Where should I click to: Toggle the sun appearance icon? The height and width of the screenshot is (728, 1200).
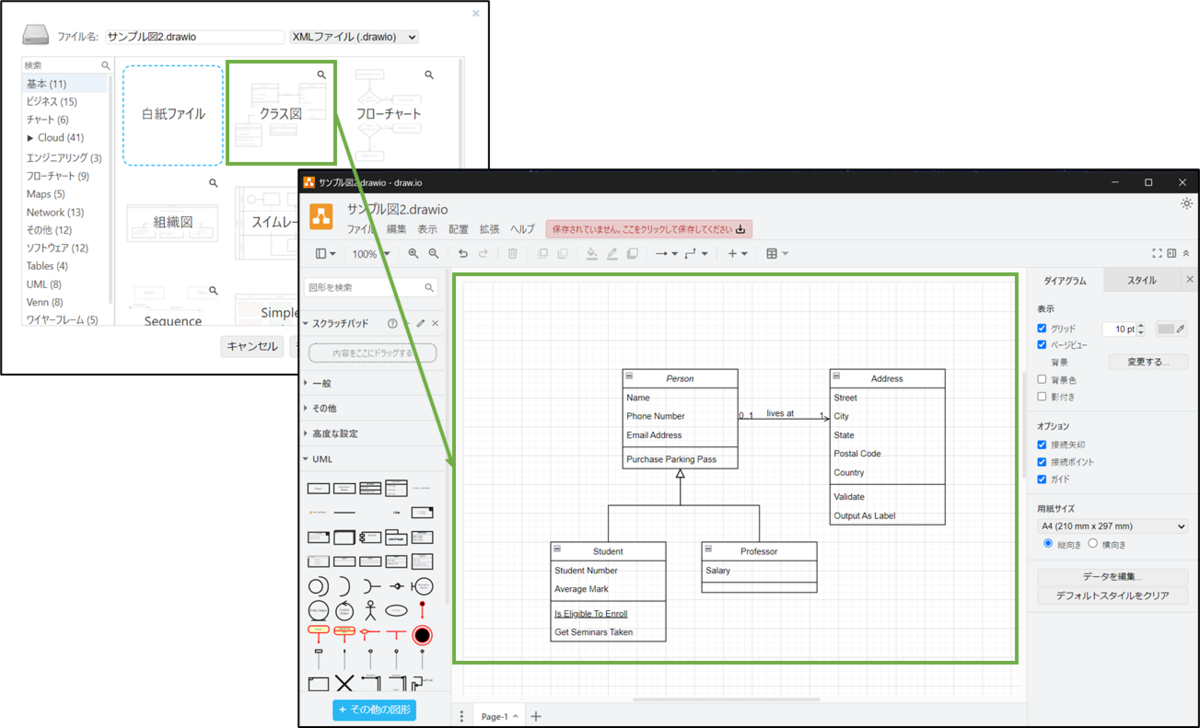(1186, 203)
